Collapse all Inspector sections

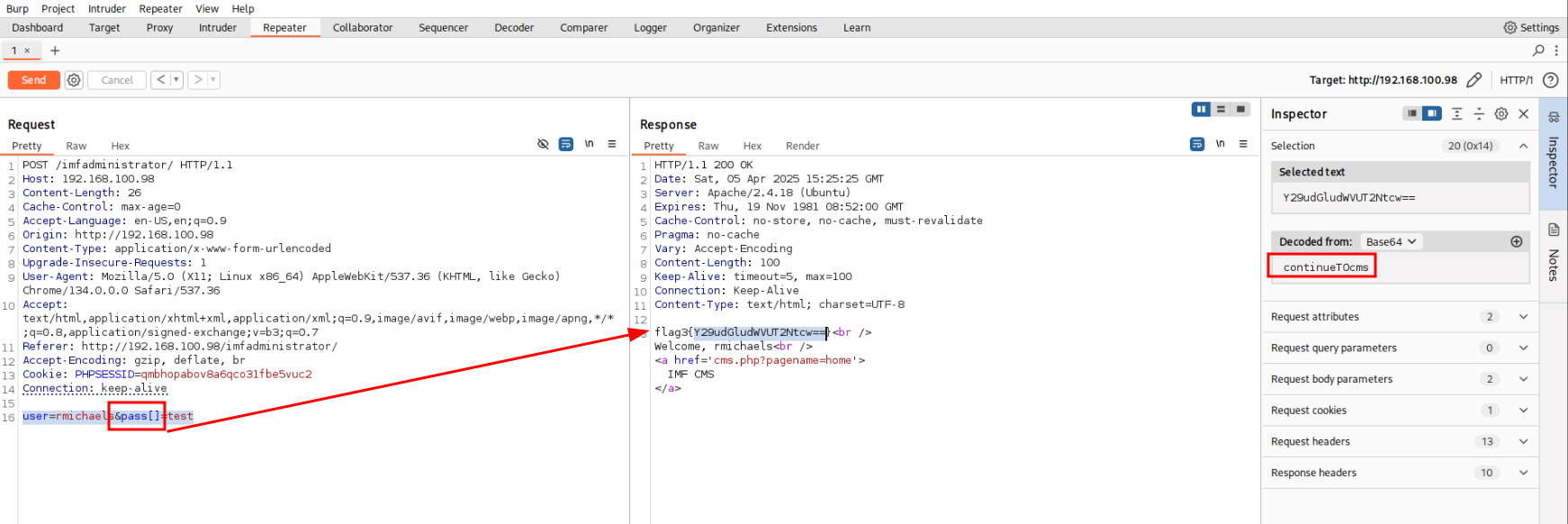[1478, 113]
